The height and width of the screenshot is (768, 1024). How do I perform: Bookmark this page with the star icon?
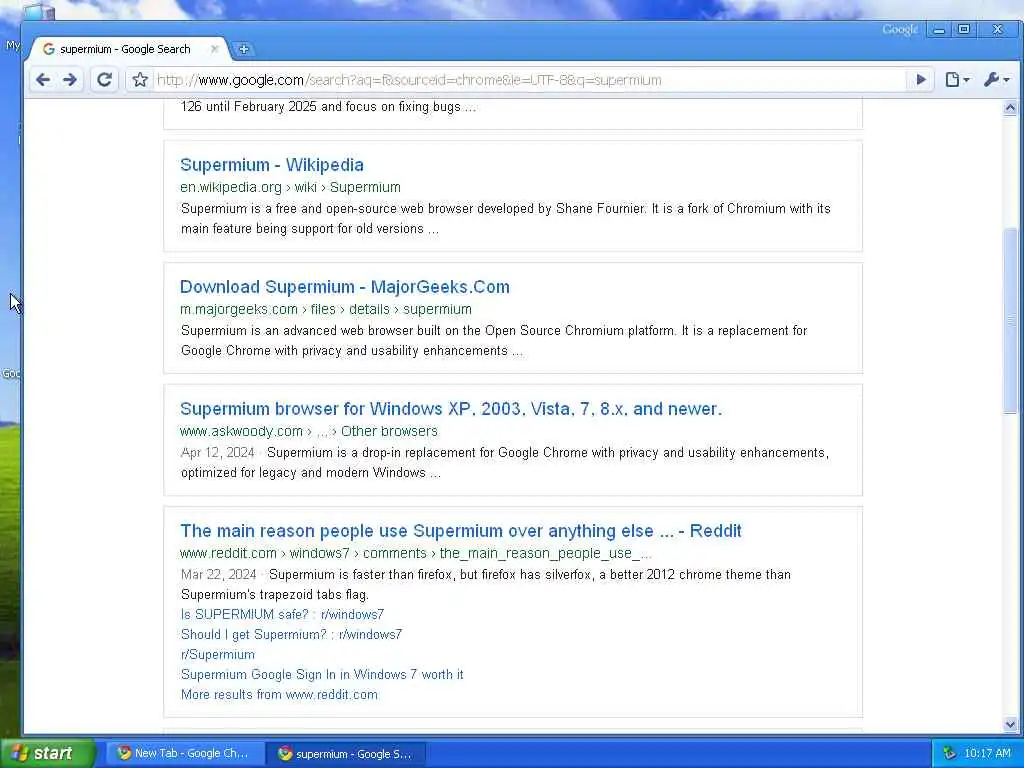pyautogui.click(x=140, y=80)
